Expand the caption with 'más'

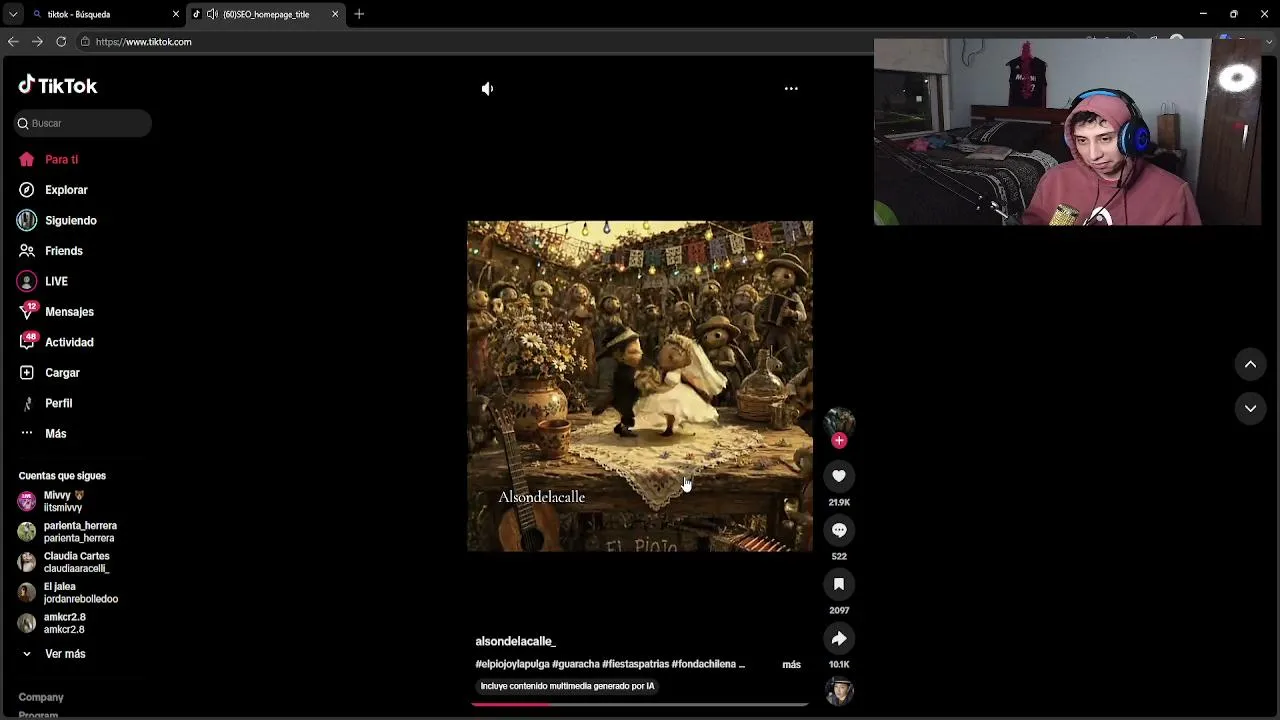click(791, 665)
